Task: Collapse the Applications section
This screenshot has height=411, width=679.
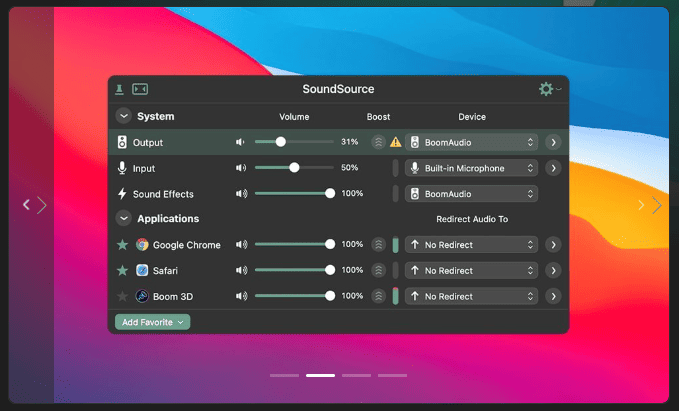Action: coord(123,218)
